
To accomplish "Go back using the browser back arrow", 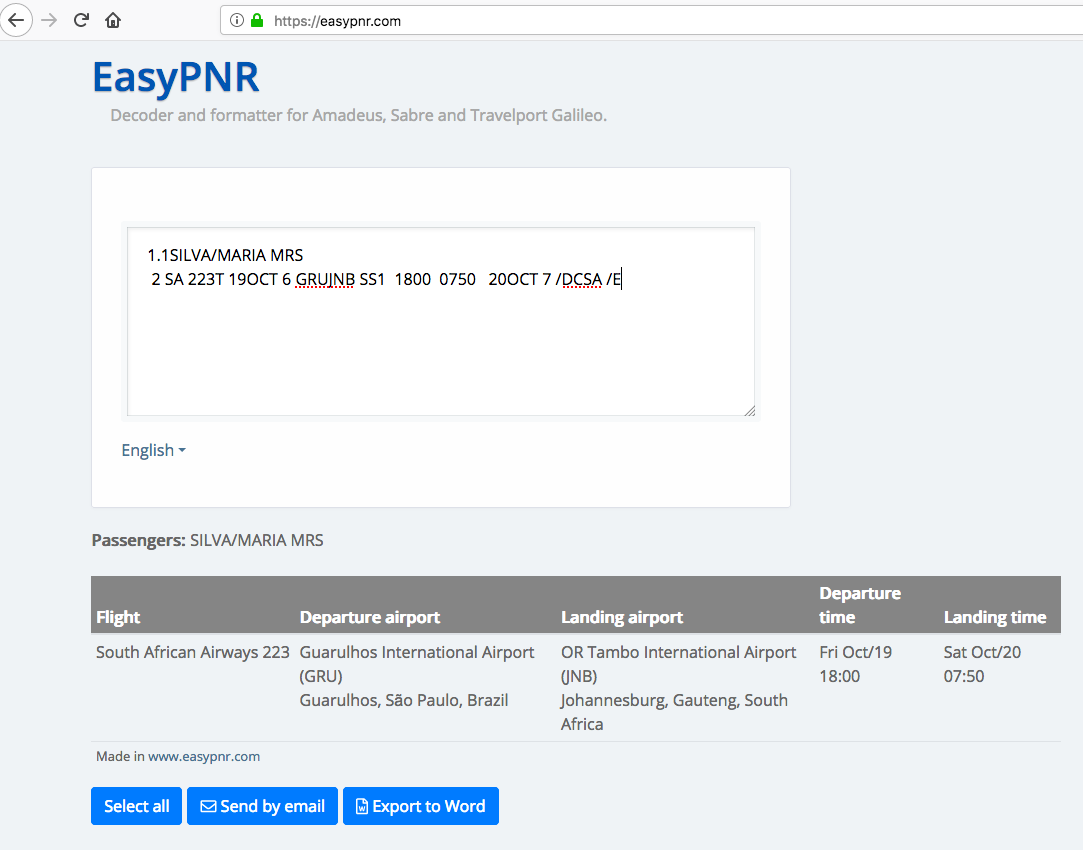I will click(x=15, y=20).
